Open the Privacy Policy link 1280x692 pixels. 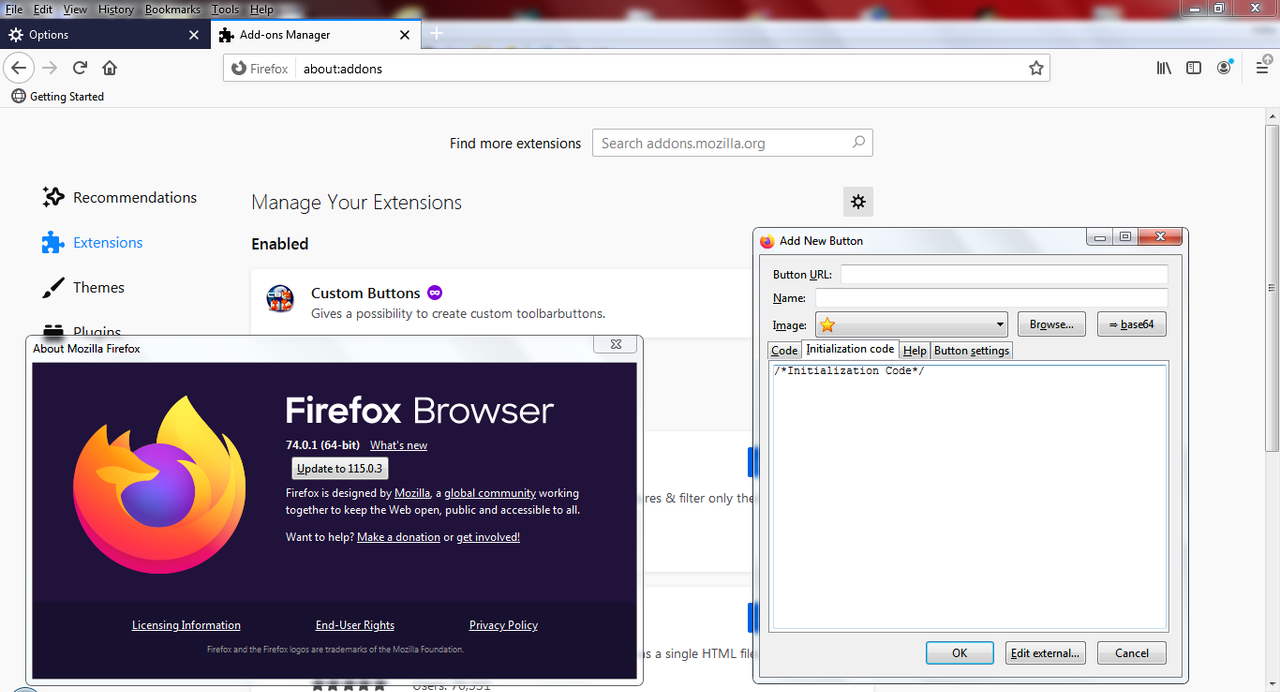(x=503, y=625)
